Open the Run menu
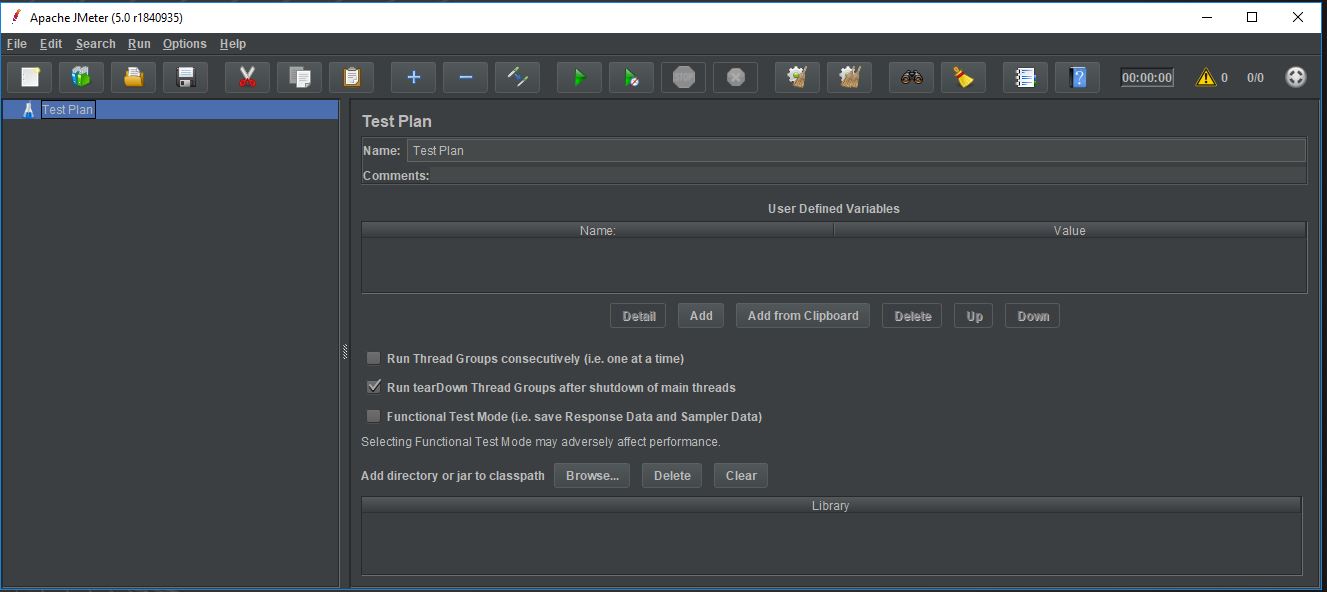 139,44
